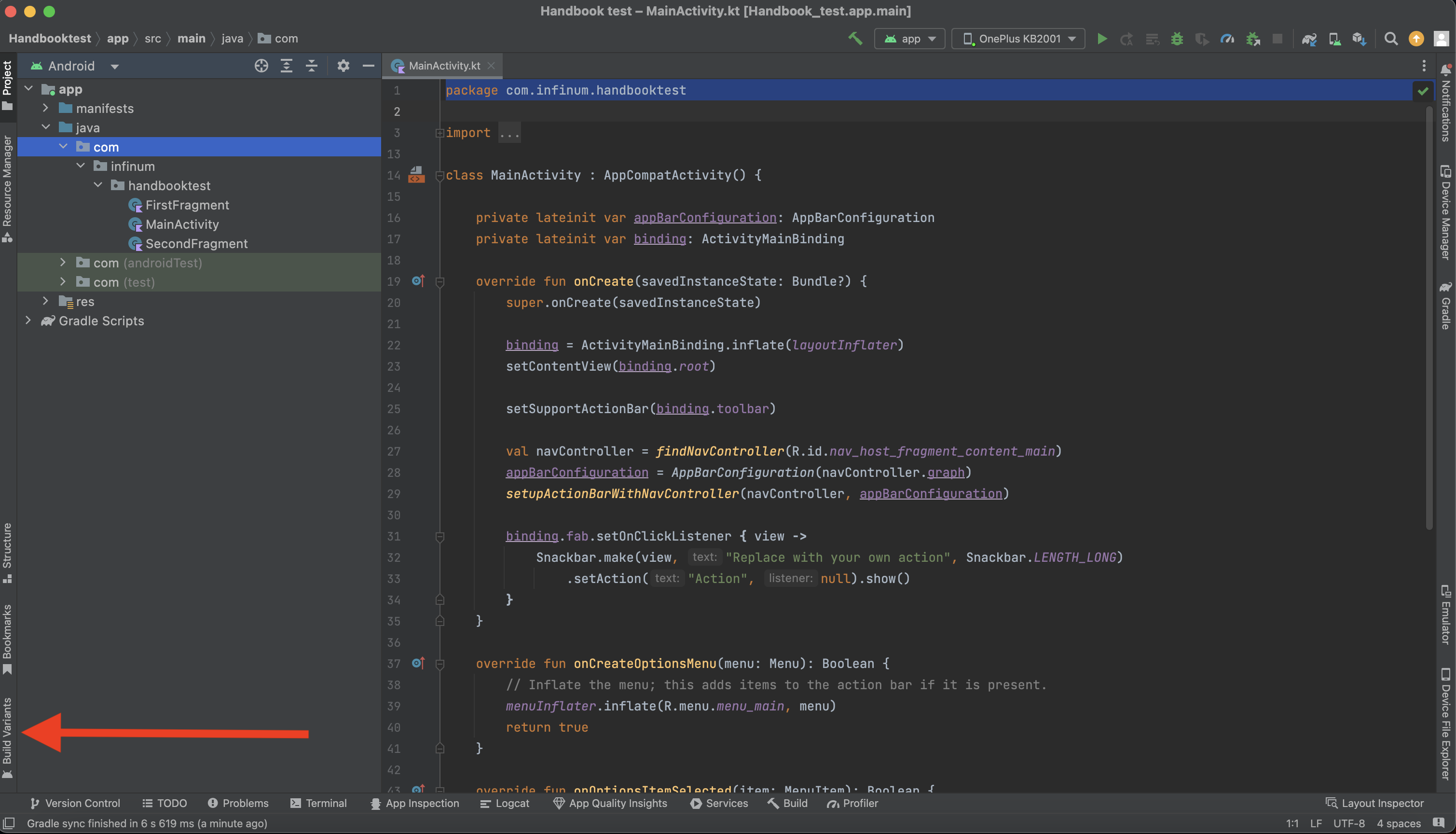Click the Handbooktest breadcrumb
Viewport: 1456px width, 834px height.
50,39
